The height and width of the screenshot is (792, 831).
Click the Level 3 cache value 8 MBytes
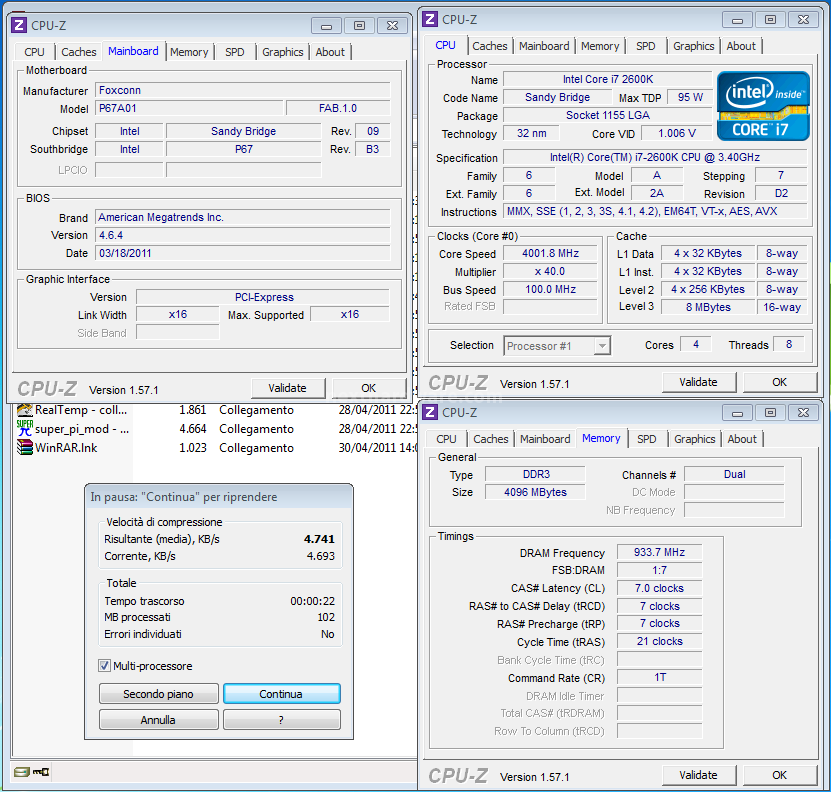[708, 307]
